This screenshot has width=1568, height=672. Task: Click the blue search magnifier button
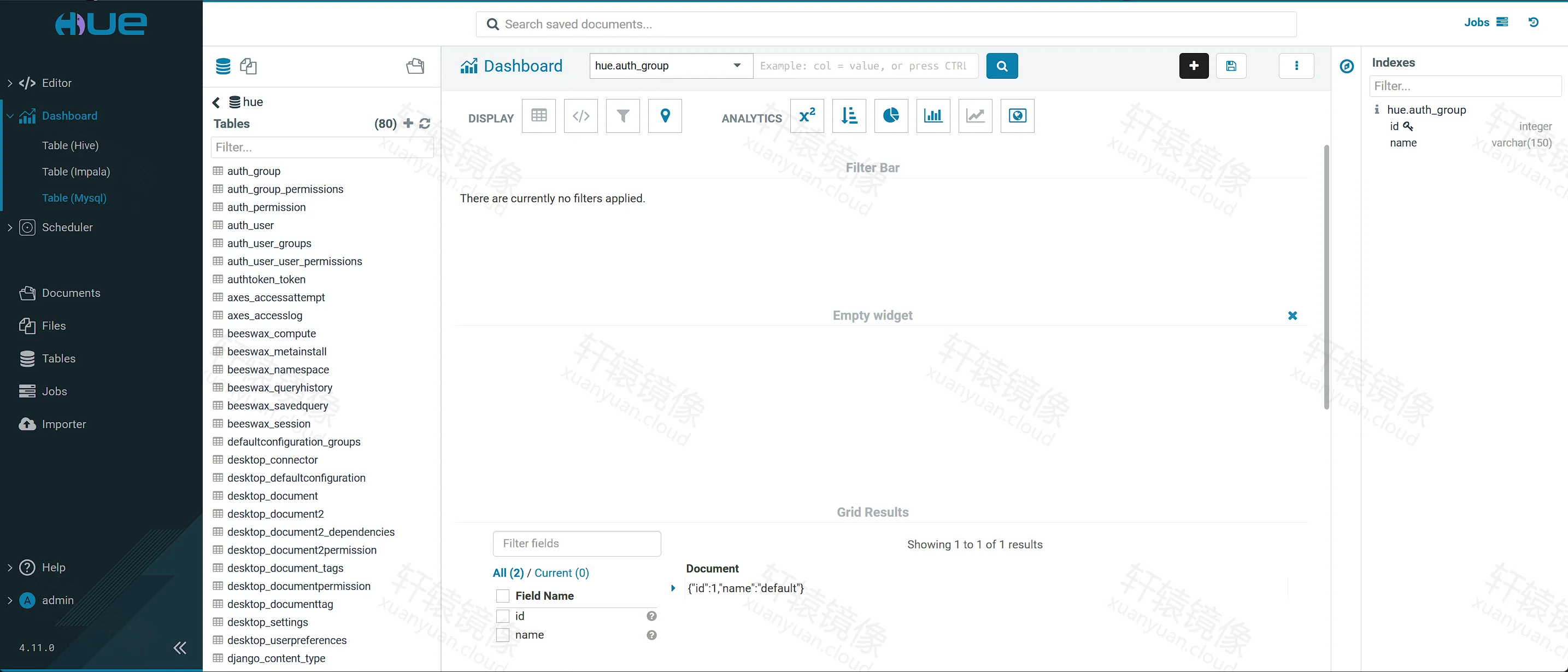click(1002, 66)
